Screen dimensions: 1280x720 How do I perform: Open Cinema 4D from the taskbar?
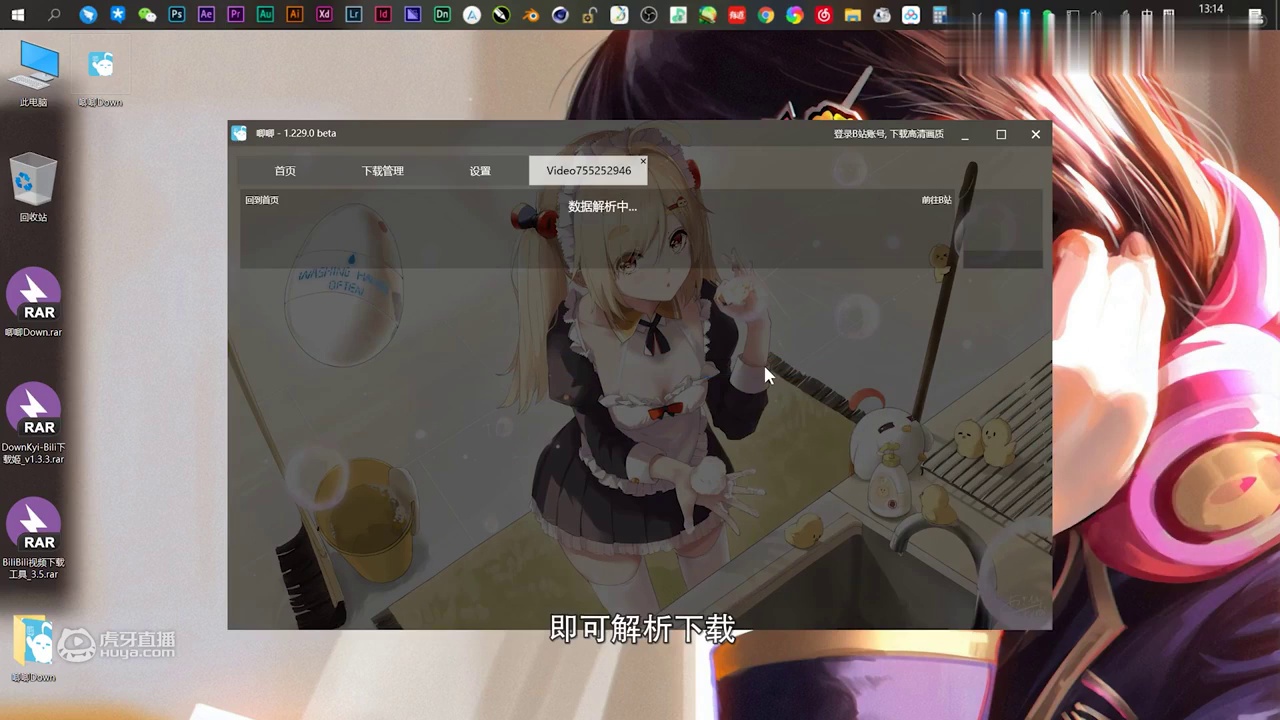[x=560, y=15]
